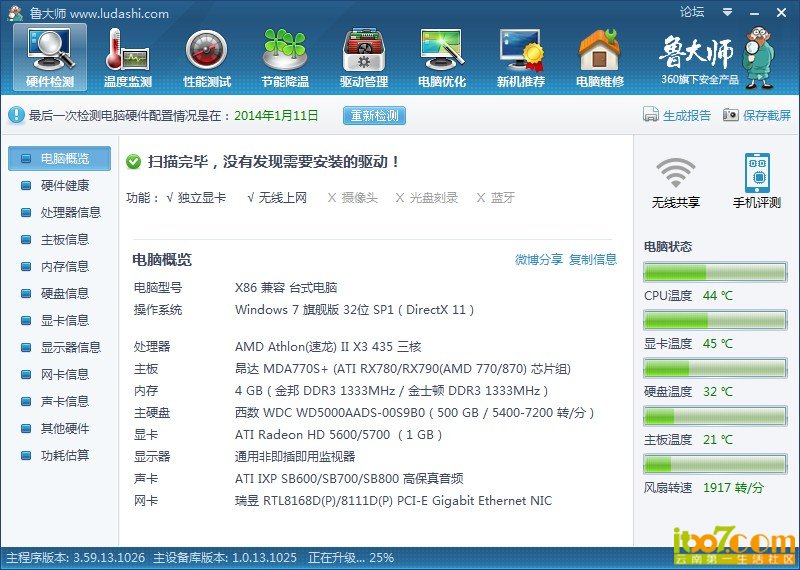Open the 温度监测 temperature monitor
Viewport: 800px width, 570px height.
click(128, 57)
